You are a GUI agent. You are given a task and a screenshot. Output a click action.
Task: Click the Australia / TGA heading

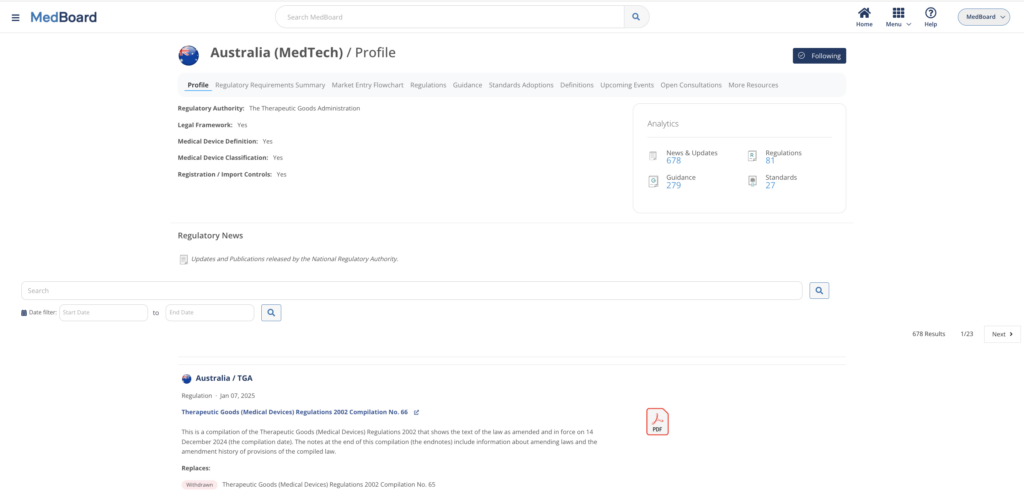pyautogui.click(x=224, y=378)
